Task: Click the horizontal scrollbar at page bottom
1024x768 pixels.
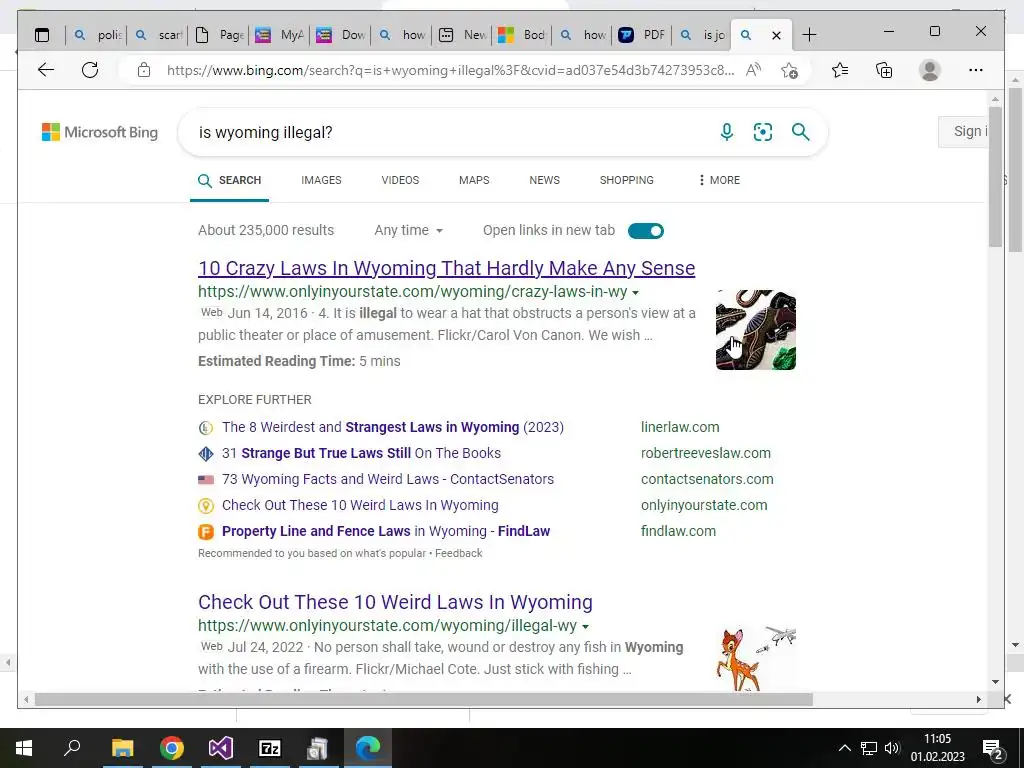Action: coord(424,699)
